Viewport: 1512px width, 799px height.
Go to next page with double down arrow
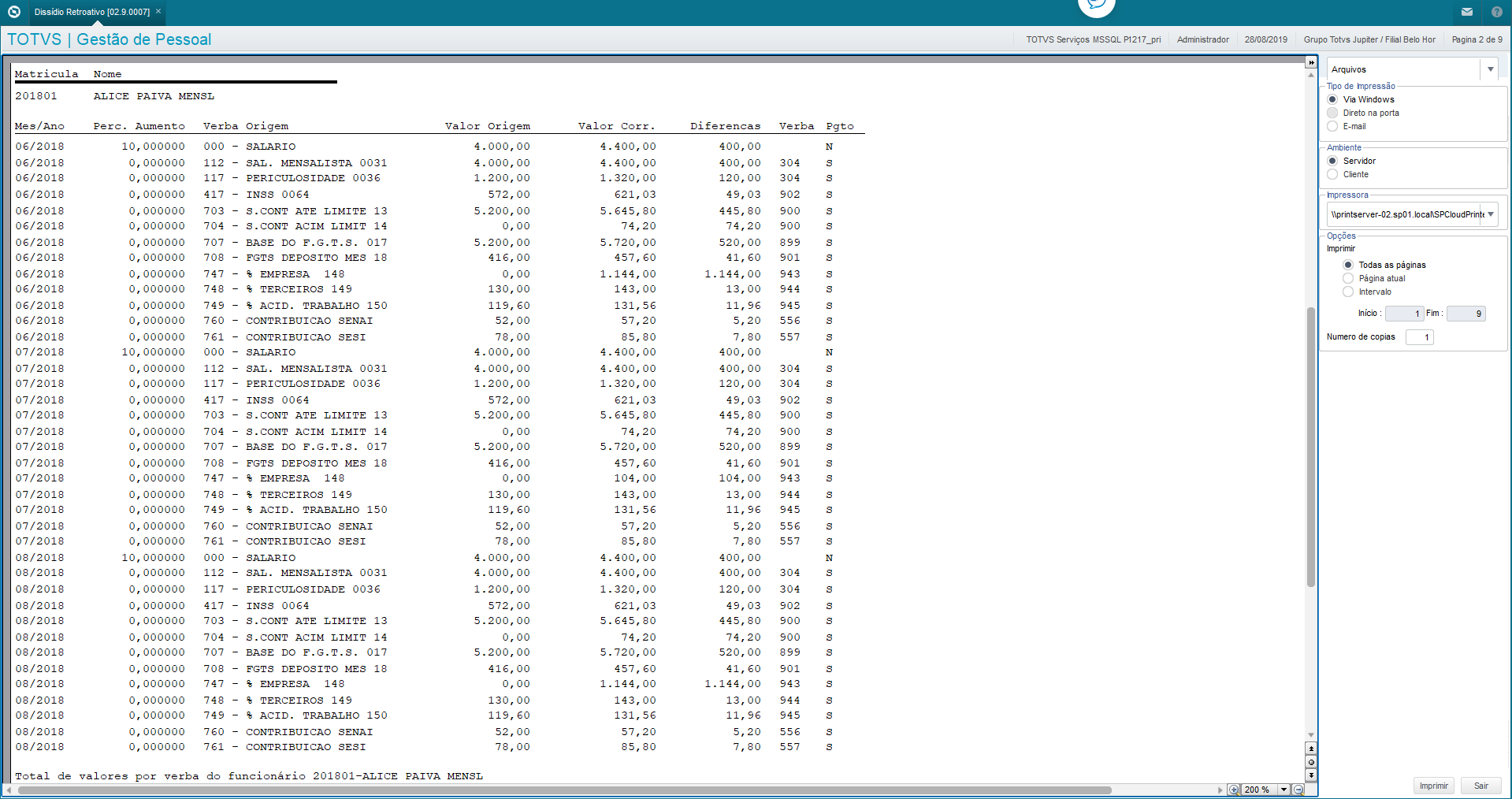click(1311, 775)
